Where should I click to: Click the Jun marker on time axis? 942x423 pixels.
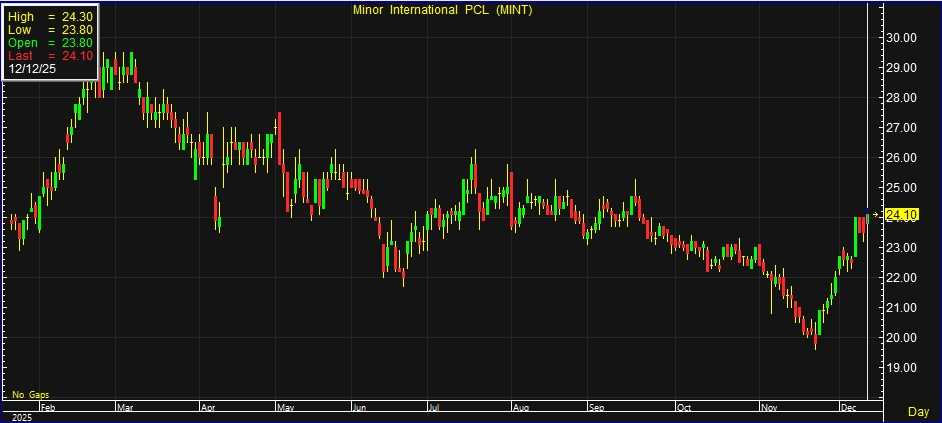click(359, 408)
